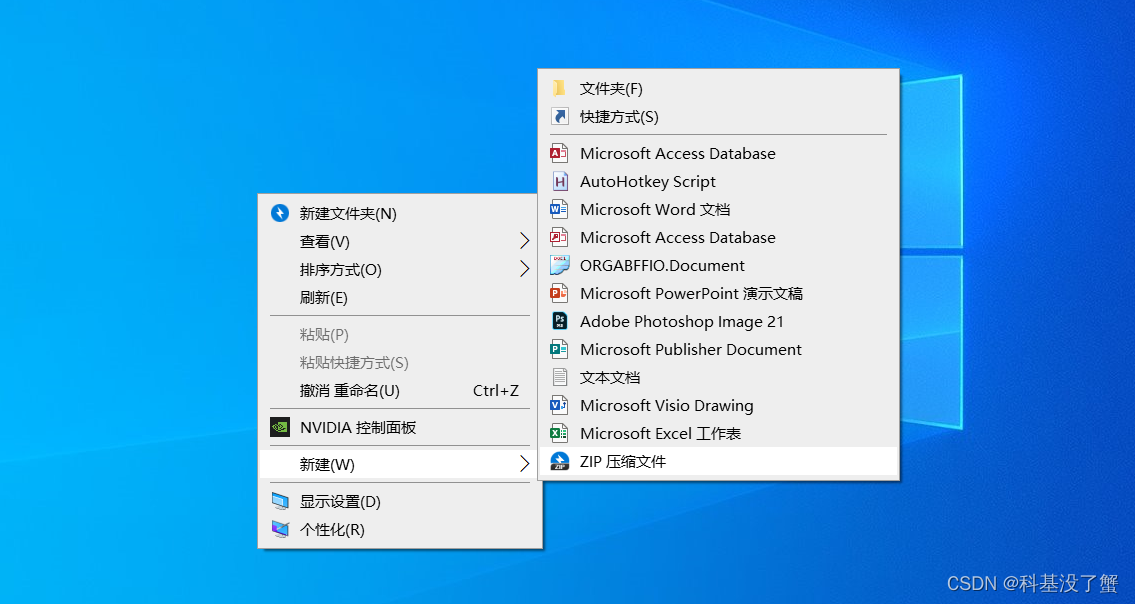Choose the 粘贴快捷方式(S) entry
Image resolution: width=1135 pixels, height=604 pixels.
pos(400,363)
